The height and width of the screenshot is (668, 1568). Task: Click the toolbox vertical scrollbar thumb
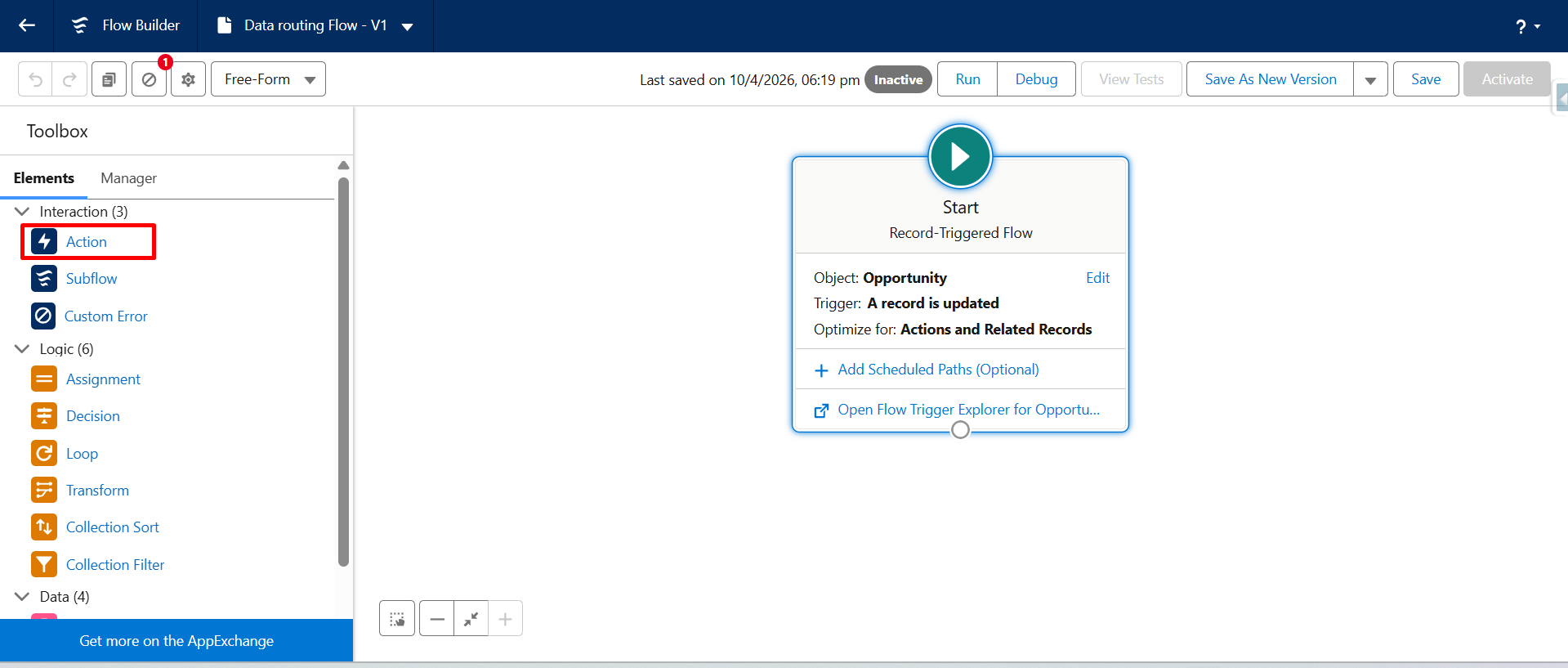[x=343, y=372]
